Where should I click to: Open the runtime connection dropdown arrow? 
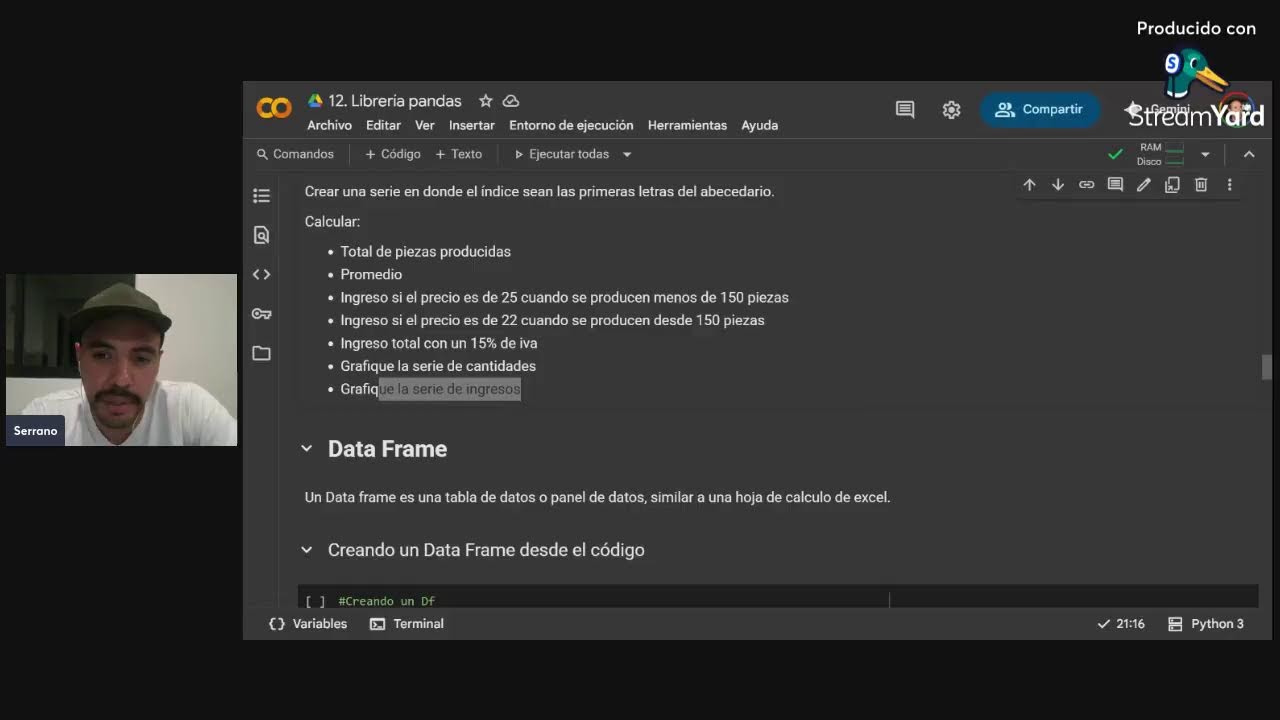tap(1205, 154)
